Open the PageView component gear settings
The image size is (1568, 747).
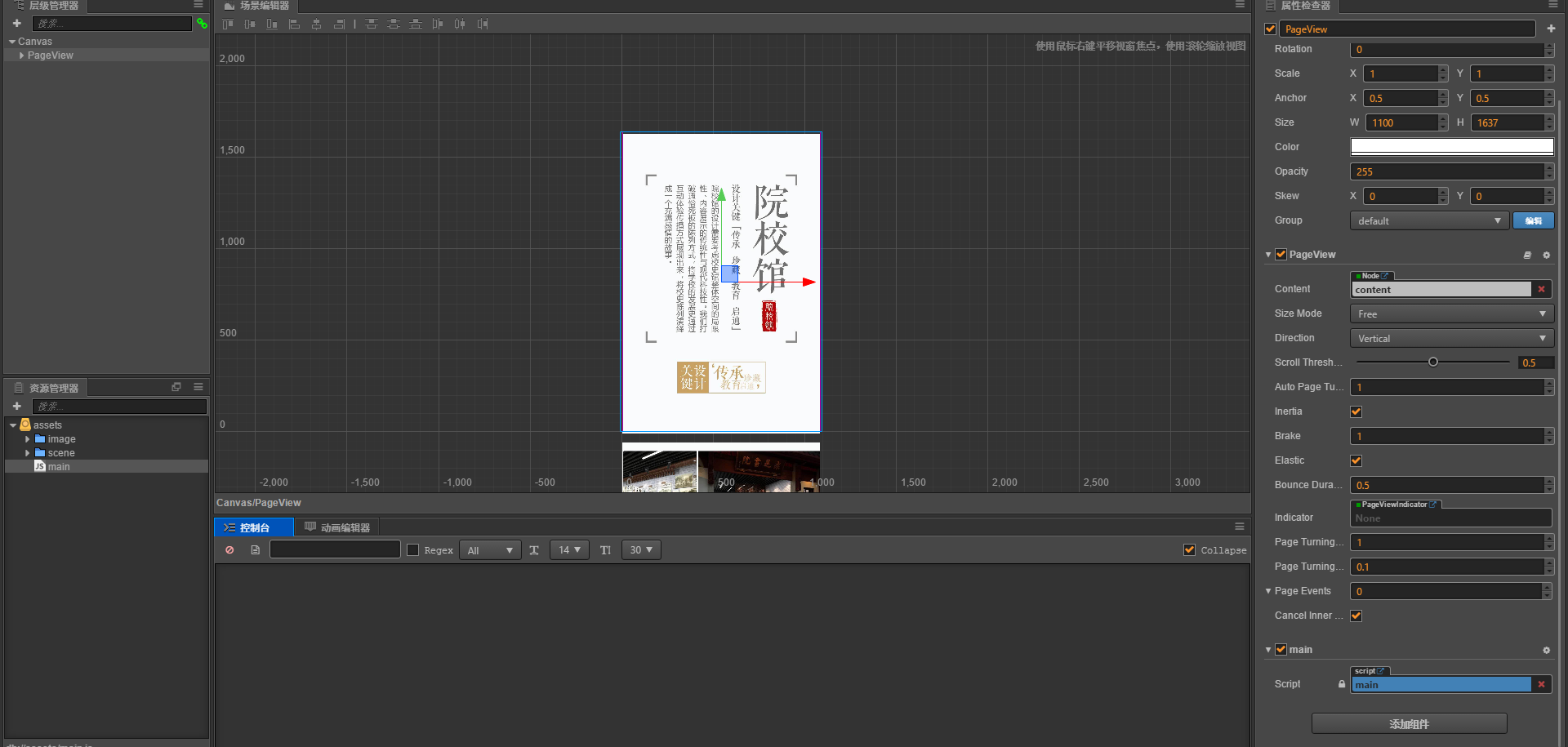1546,256
